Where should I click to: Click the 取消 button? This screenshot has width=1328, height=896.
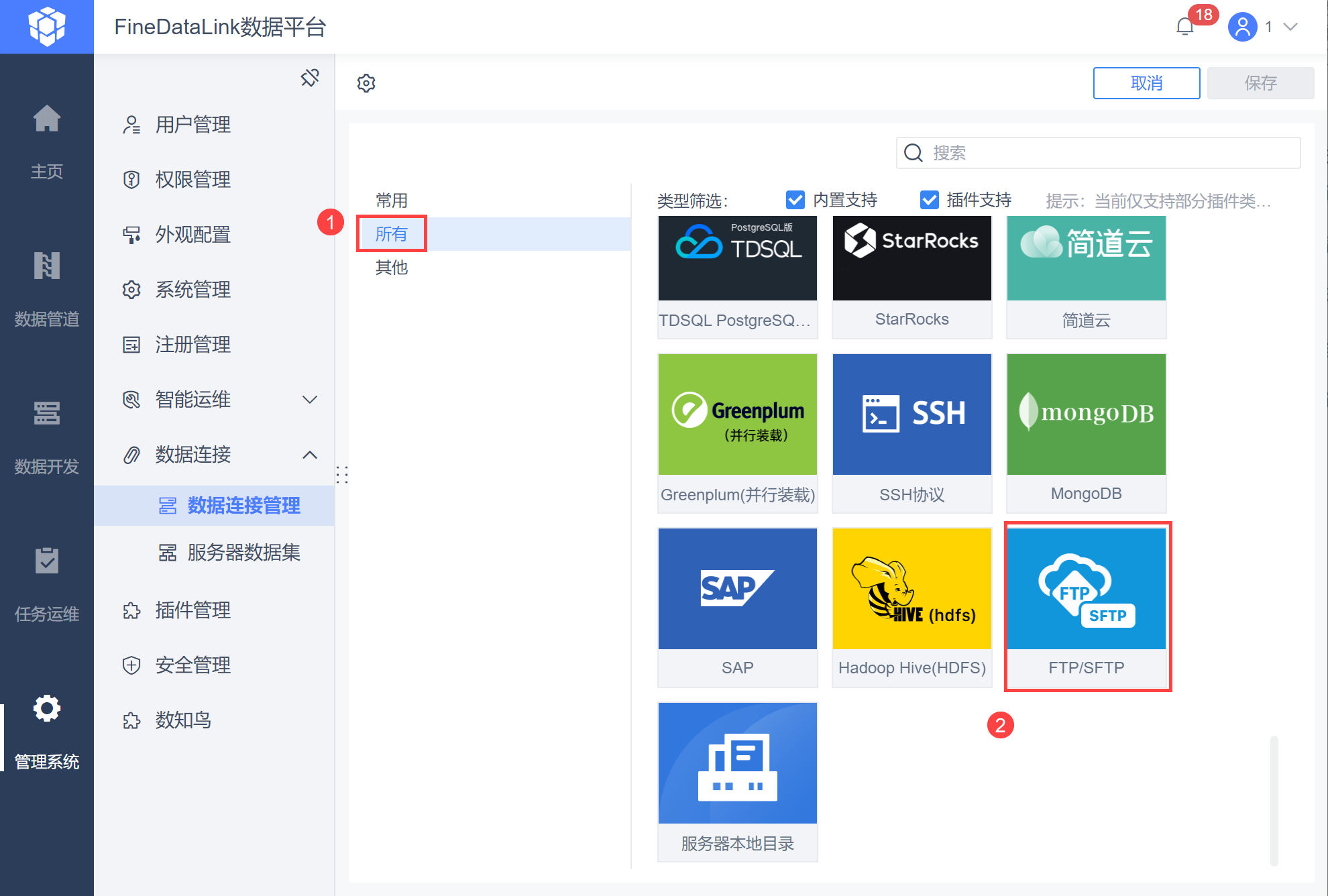[1146, 83]
